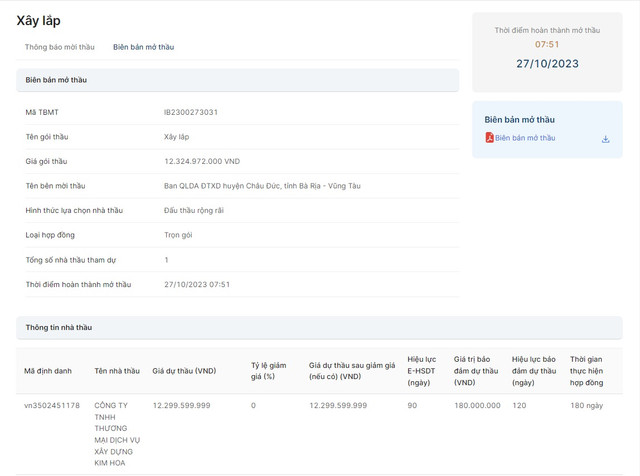Sort by Giá dự thầu (VND) column
The height and width of the screenshot is (476, 640).
tap(184, 371)
